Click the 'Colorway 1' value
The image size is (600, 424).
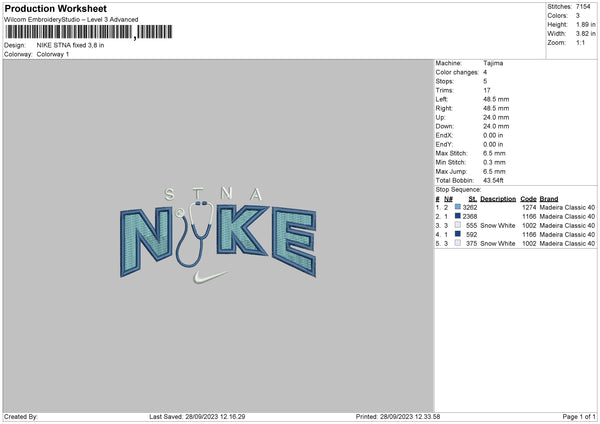pos(53,54)
